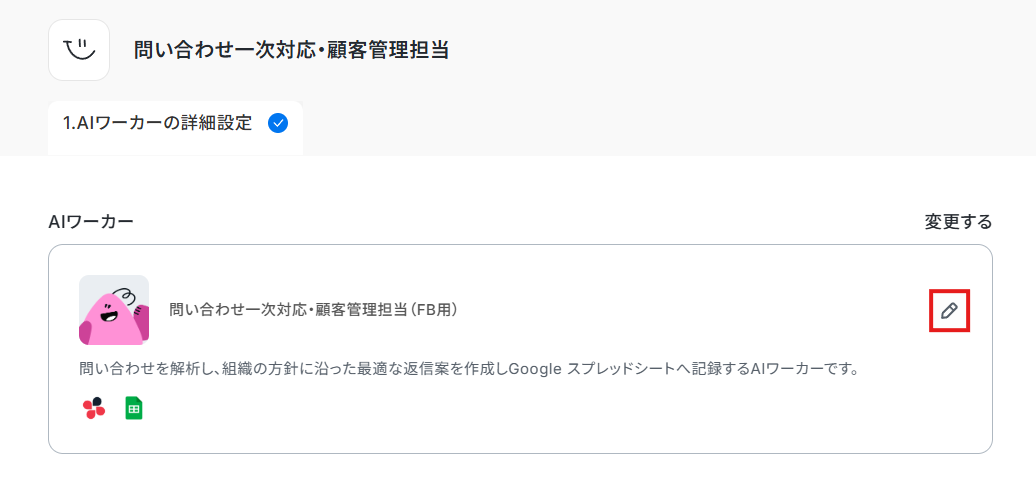The width and height of the screenshot is (1036, 490).
Task: Open the pink character avatar thumbnail
Action: click(114, 310)
